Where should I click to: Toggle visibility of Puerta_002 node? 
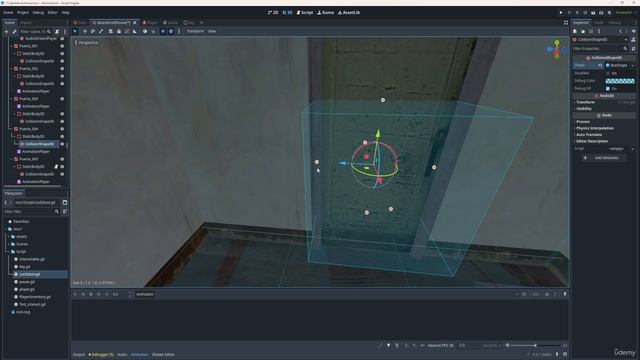62,69
